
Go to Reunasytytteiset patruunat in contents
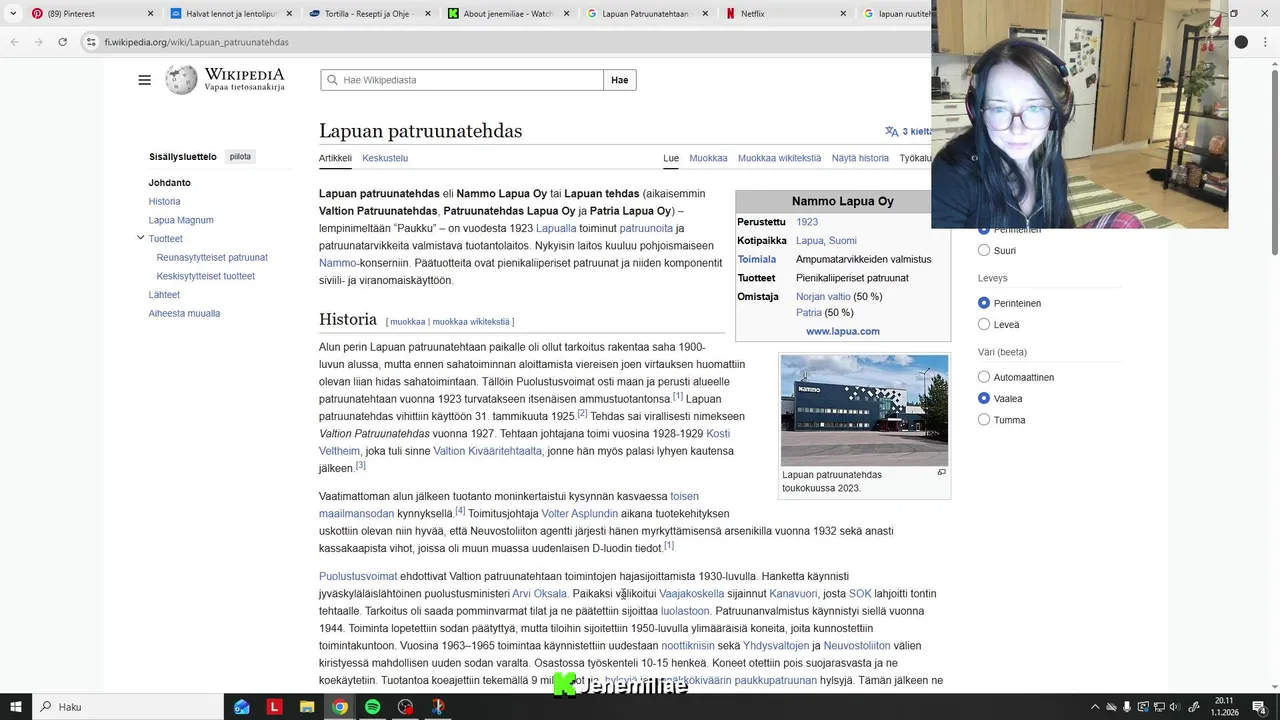pyautogui.click(x=212, y=258)
